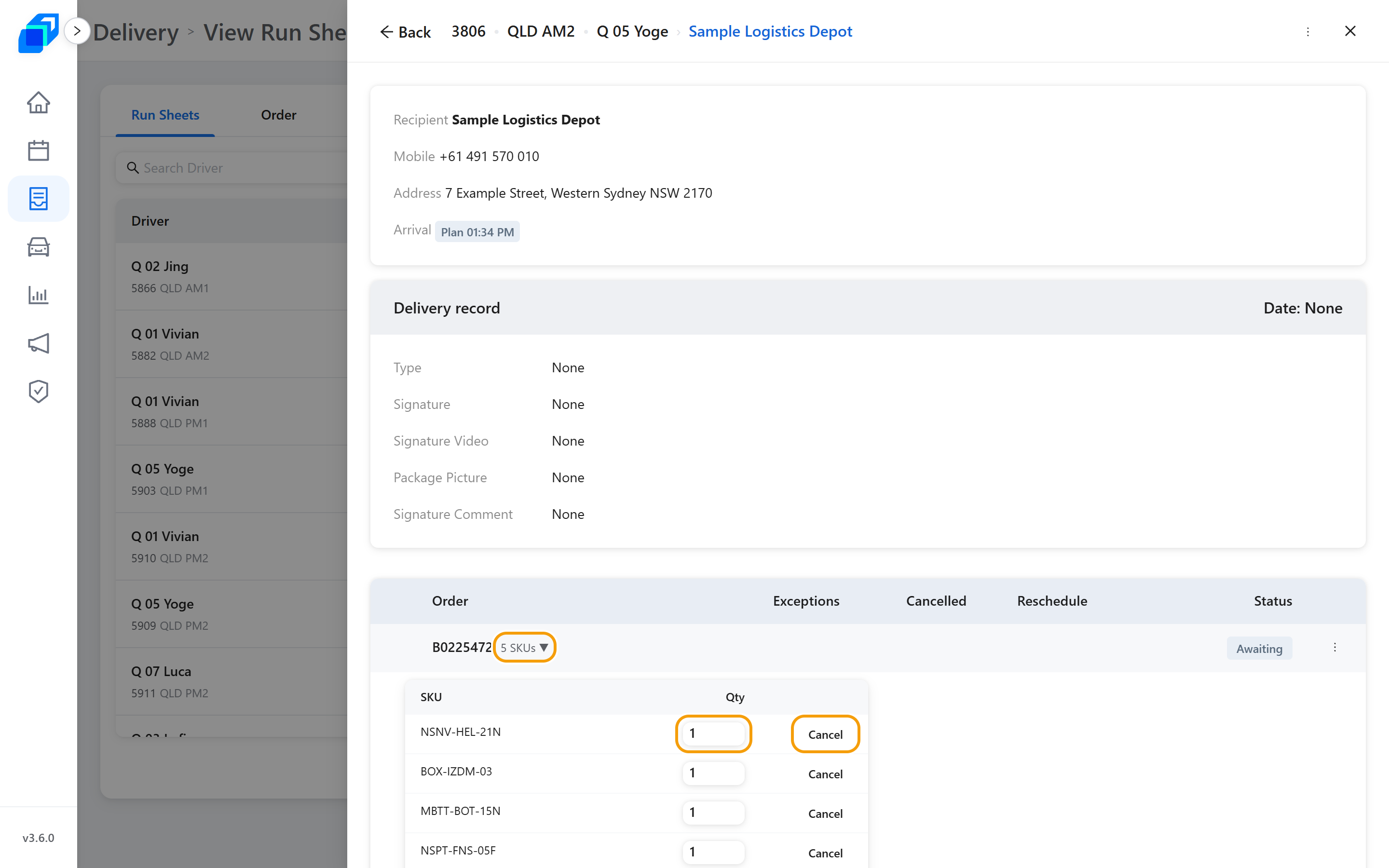Viewport: 1389px width, 868px height.
Task: Click the mobile number +61 491 570 010
Action: (x=489, y=156)
